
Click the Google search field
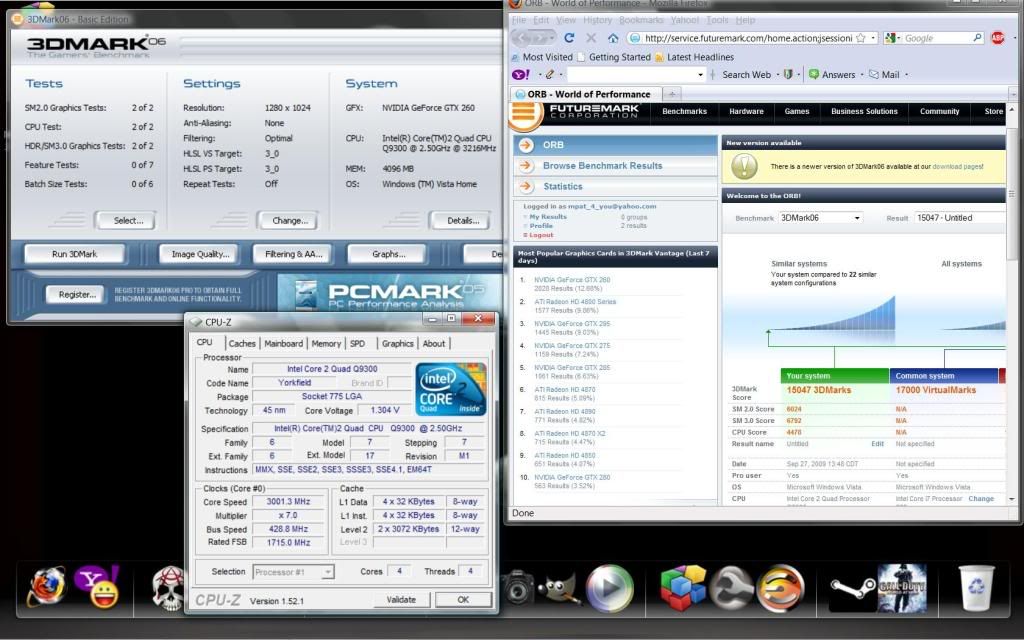pos(937,38)
